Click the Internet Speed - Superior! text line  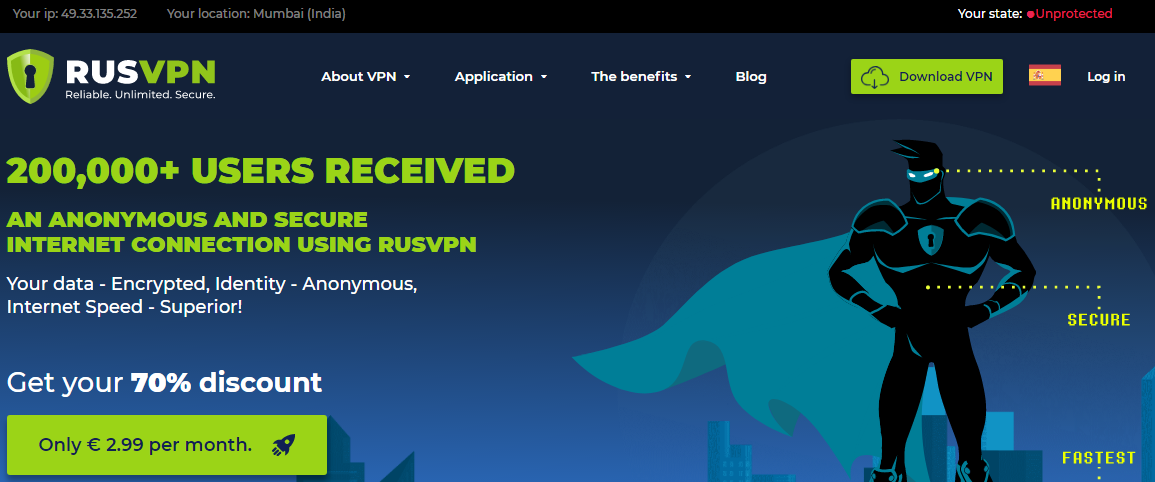pos(124,307)
